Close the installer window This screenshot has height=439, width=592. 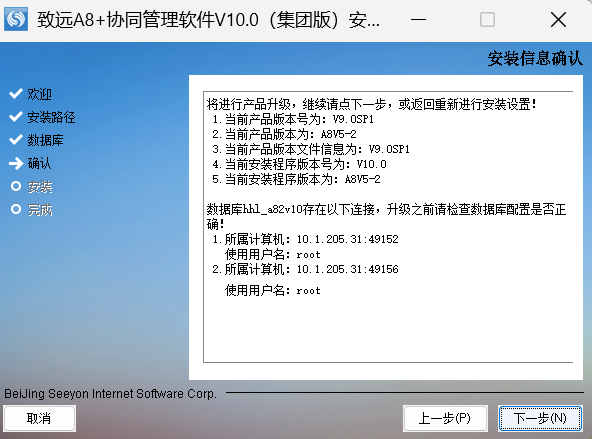point(558,20)
